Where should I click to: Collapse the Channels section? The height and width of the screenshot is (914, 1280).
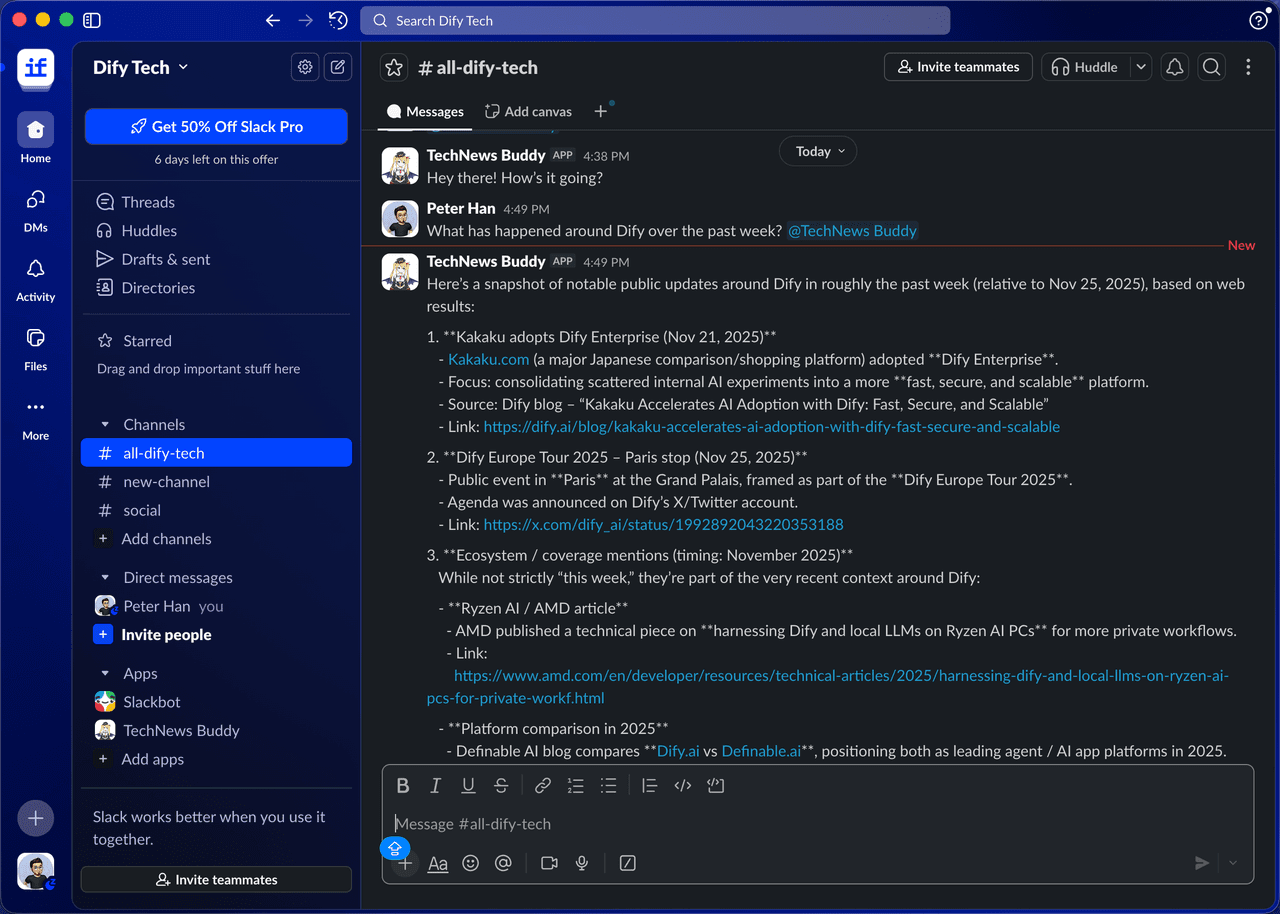105,425
